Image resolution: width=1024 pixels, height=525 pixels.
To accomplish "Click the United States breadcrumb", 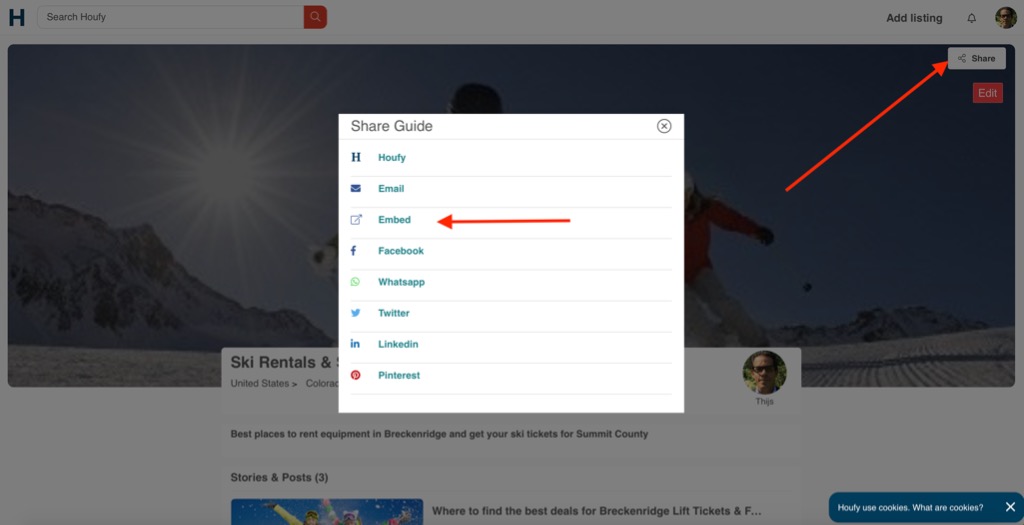I will 260,383.
